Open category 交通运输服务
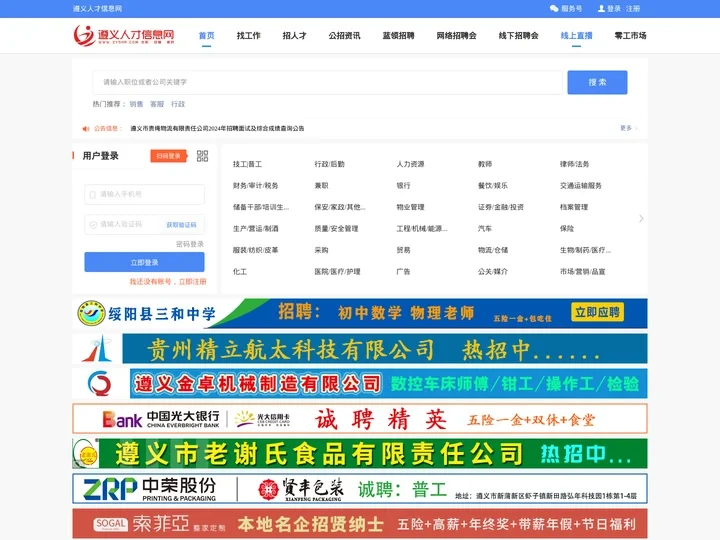This screenshot has height=540, width=720. [581, 186]
